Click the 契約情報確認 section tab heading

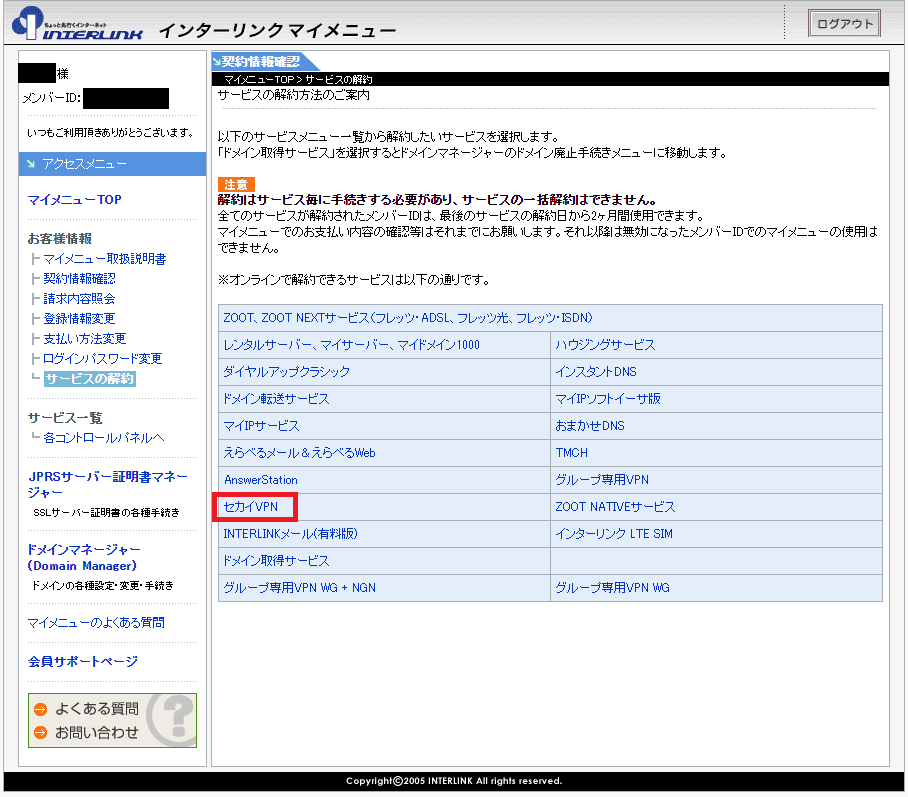pos(261,61)
